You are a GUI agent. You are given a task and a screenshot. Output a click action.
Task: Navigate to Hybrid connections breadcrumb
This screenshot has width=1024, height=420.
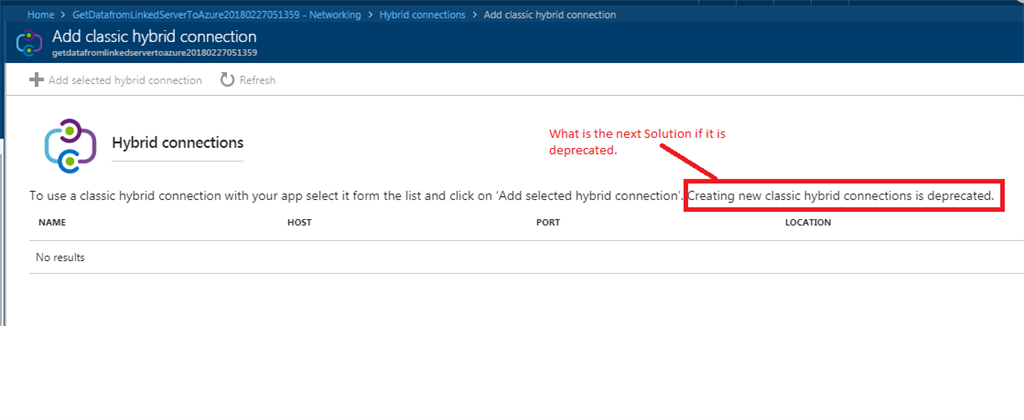423,14
